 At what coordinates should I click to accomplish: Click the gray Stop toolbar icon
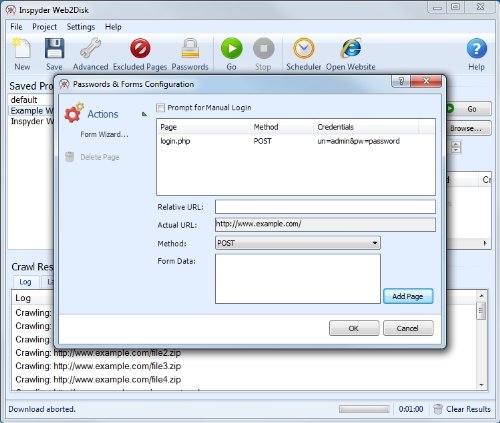pyautogui.click(x=263, y=49)
